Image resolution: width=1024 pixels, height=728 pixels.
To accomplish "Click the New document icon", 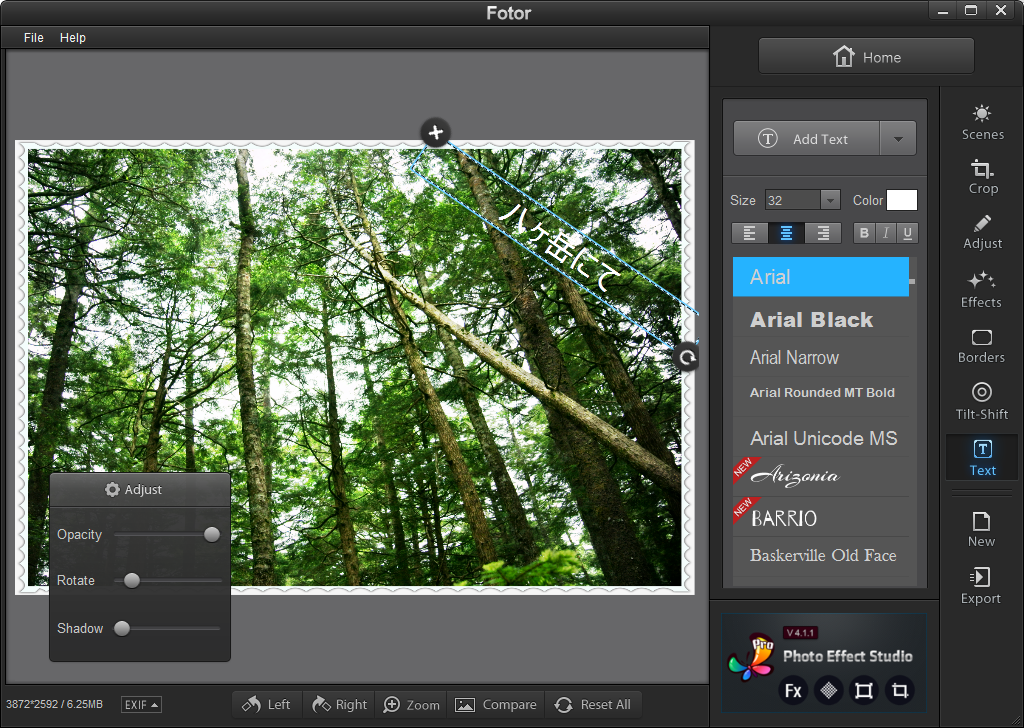I will pyautogui.click(x=982, y=529).
